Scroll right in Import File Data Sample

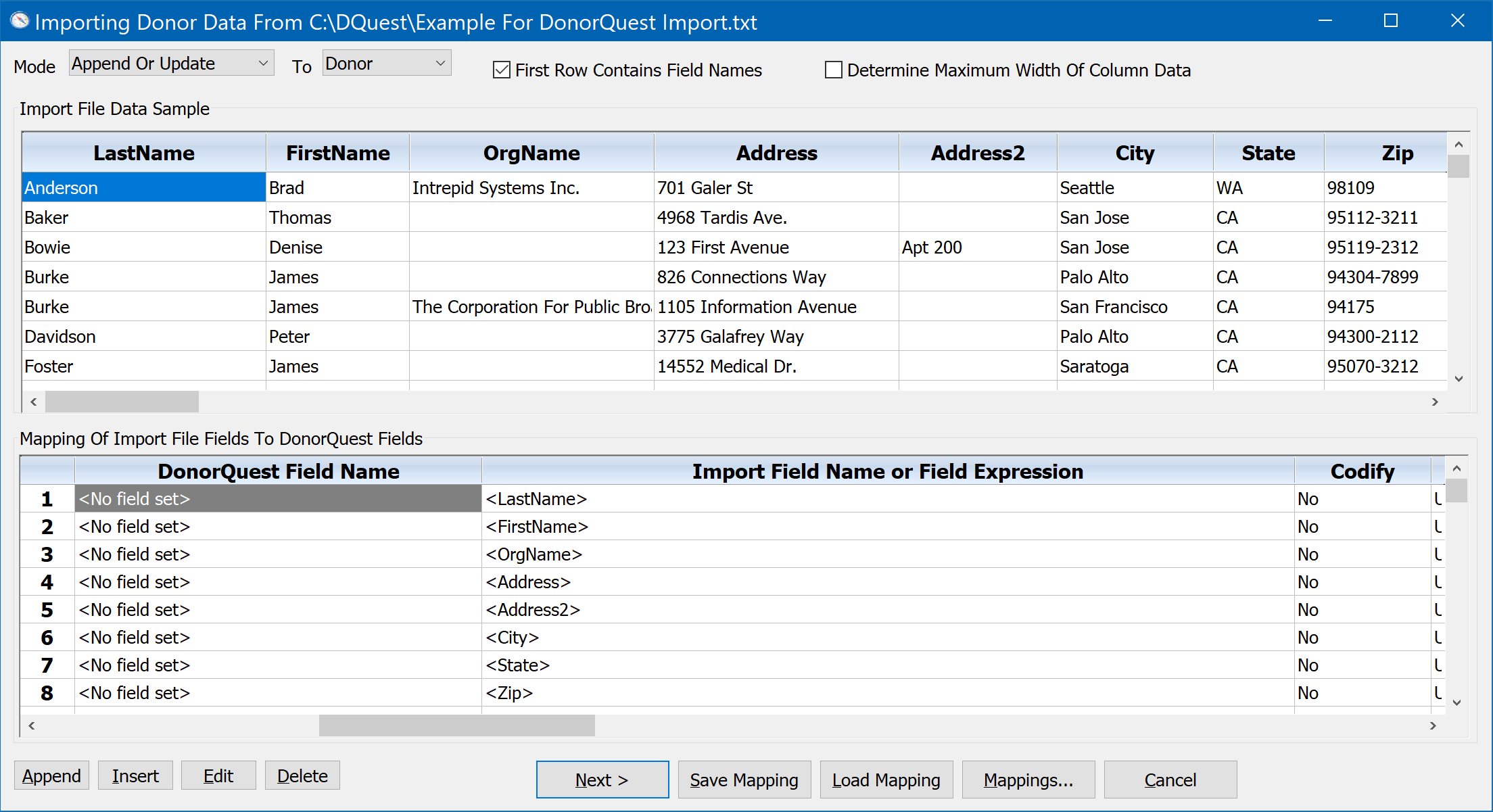coord(1435,401)
